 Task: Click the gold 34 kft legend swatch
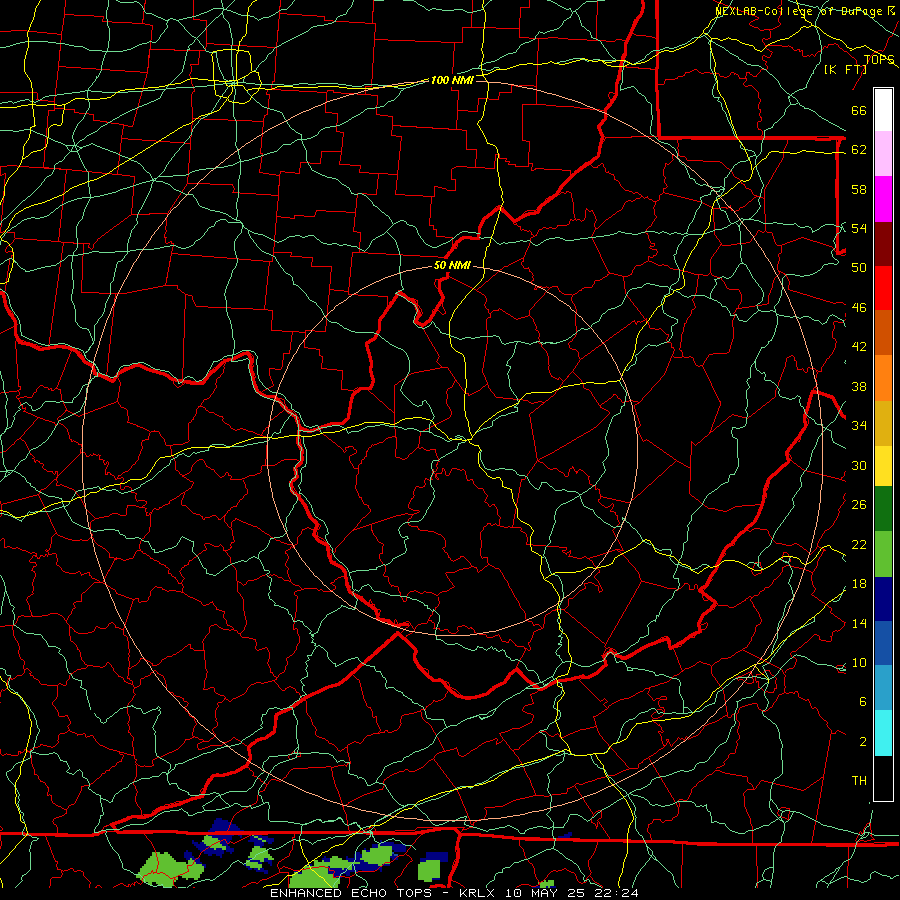tap(883, 423)
